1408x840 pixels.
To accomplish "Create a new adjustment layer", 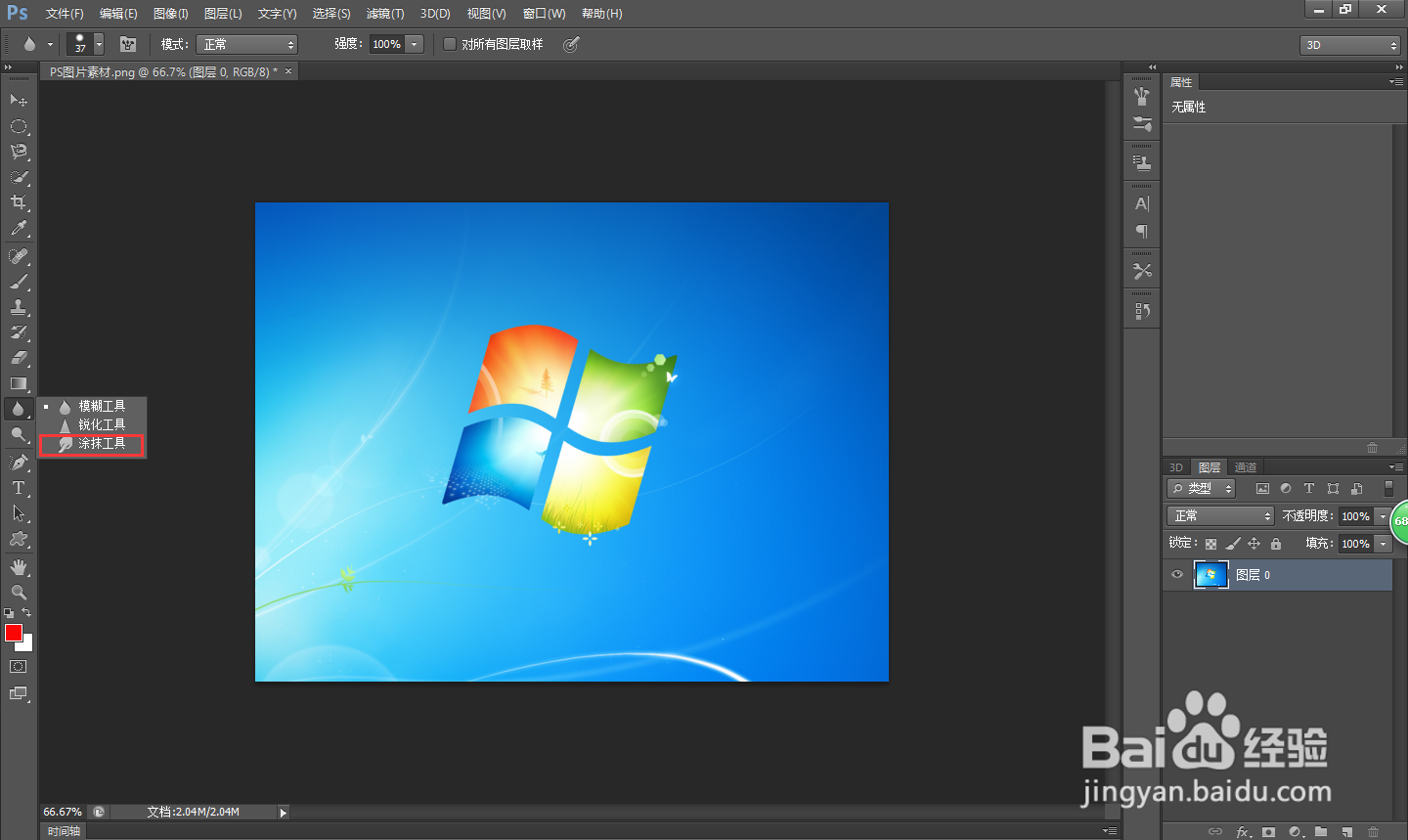I will point(1296,832).
